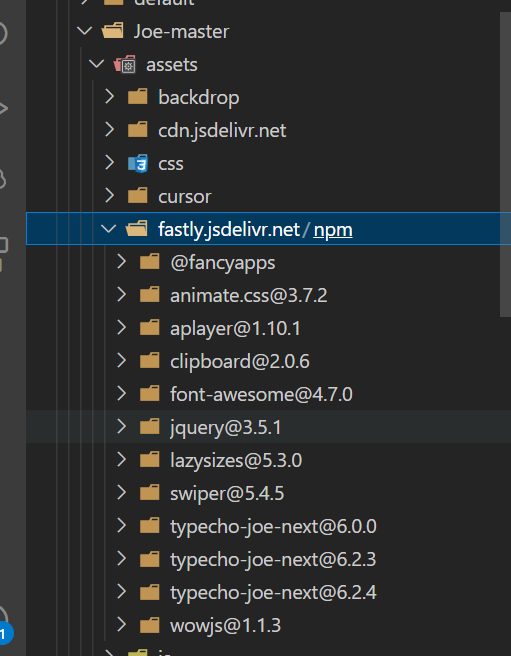Image resolution: width=511 pixels, height=656 pixels.
Task: Expand the lazysizes@5.3.0 folder chevron
Action: [122, 460]
